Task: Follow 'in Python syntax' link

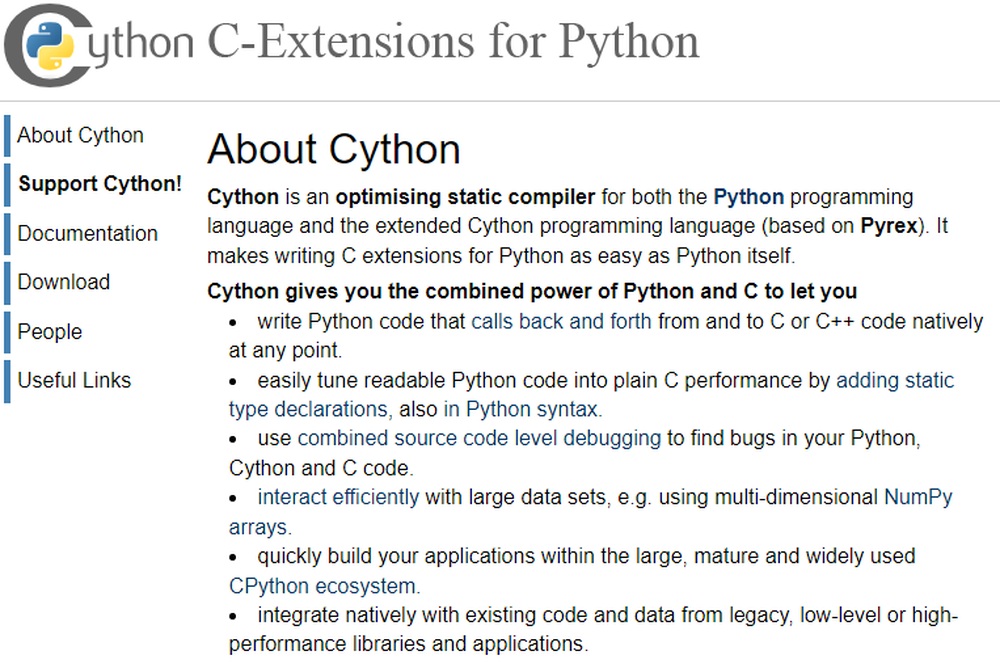Action: [523, 409]
